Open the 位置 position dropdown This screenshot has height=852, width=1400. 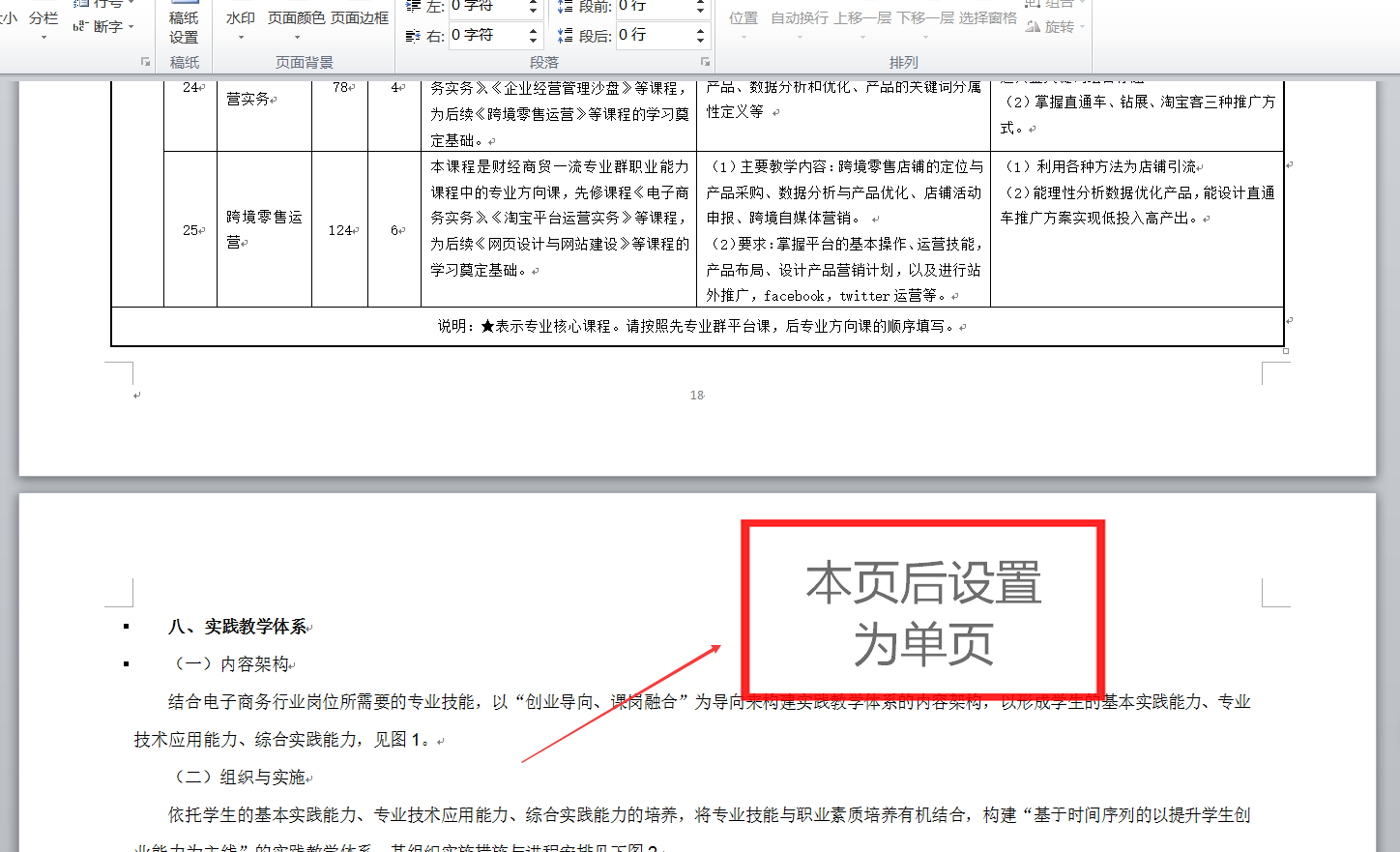point(744,24)
